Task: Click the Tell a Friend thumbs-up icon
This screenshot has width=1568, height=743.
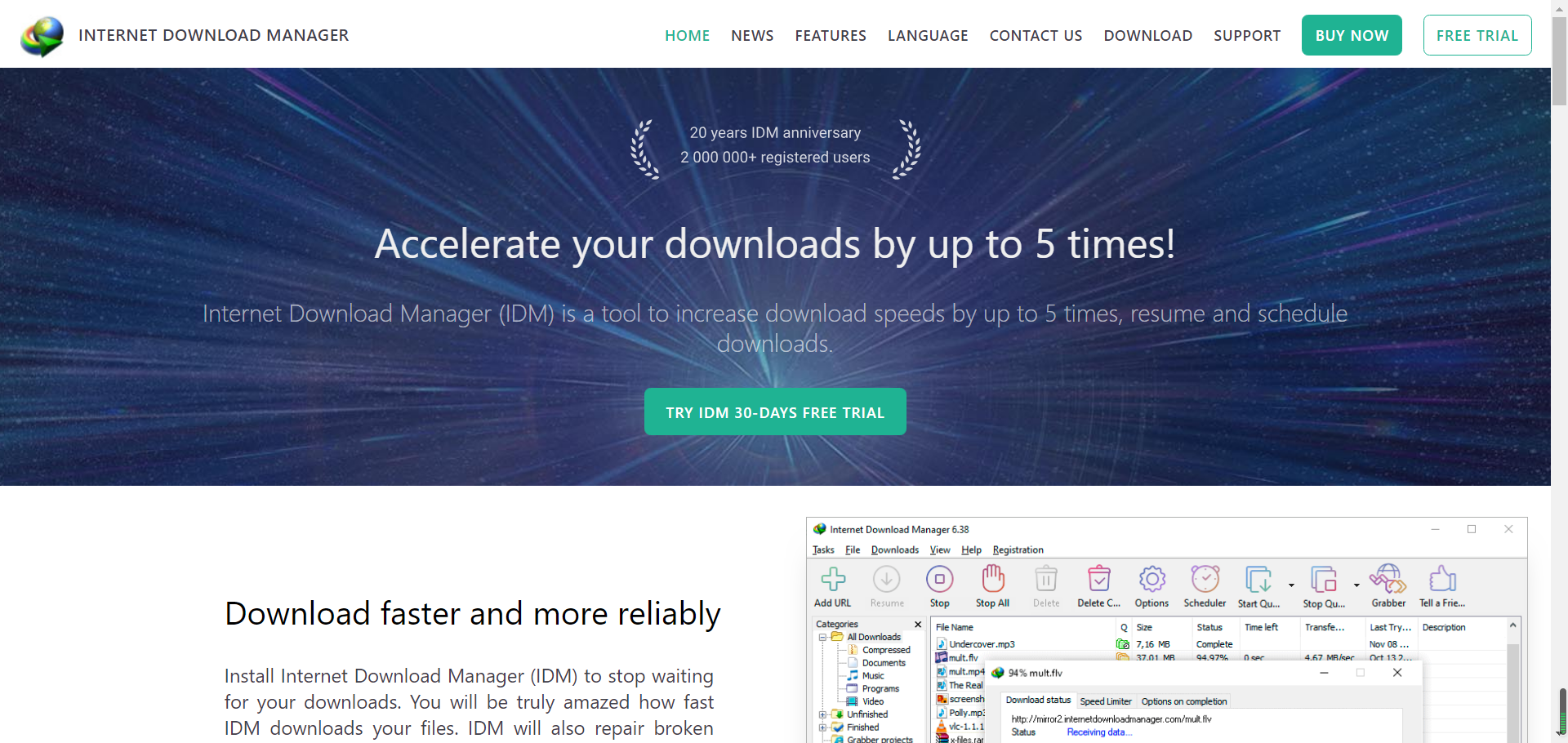Action: [1442, 580]
